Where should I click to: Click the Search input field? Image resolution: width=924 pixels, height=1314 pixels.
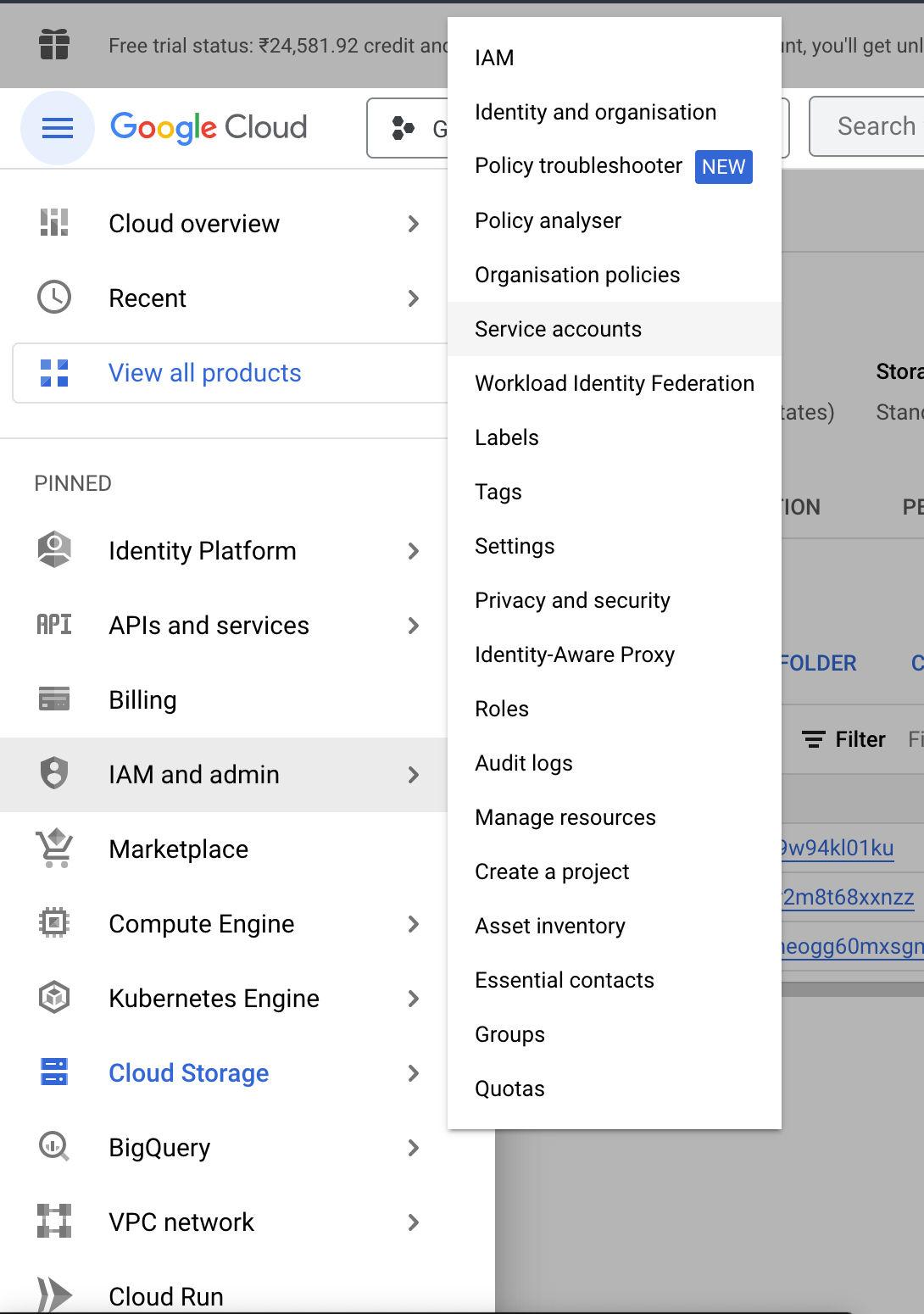[x=866, y=126]
